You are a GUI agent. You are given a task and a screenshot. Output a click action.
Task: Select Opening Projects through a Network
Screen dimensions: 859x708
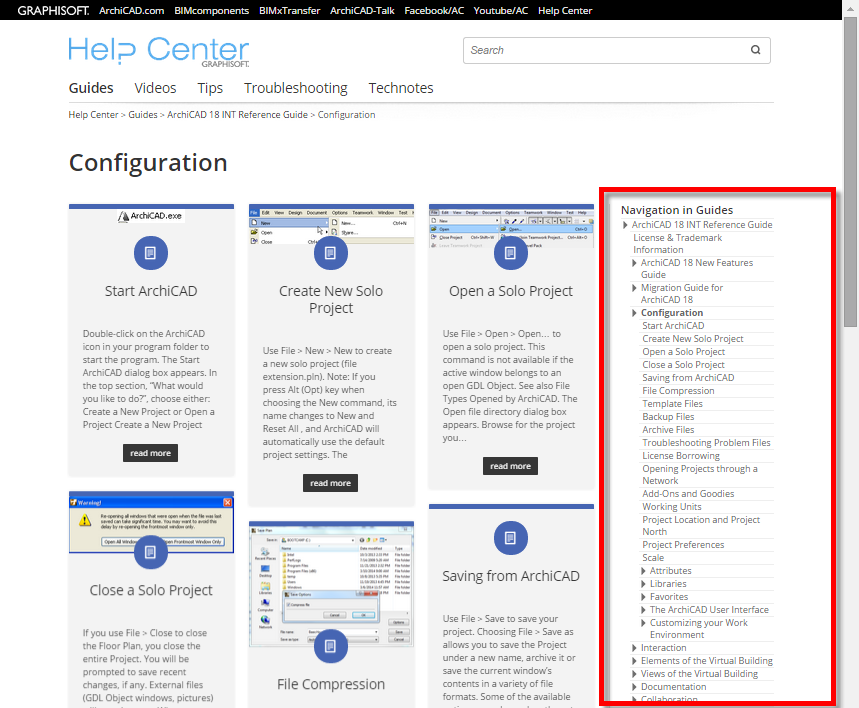tap(700, 475)
